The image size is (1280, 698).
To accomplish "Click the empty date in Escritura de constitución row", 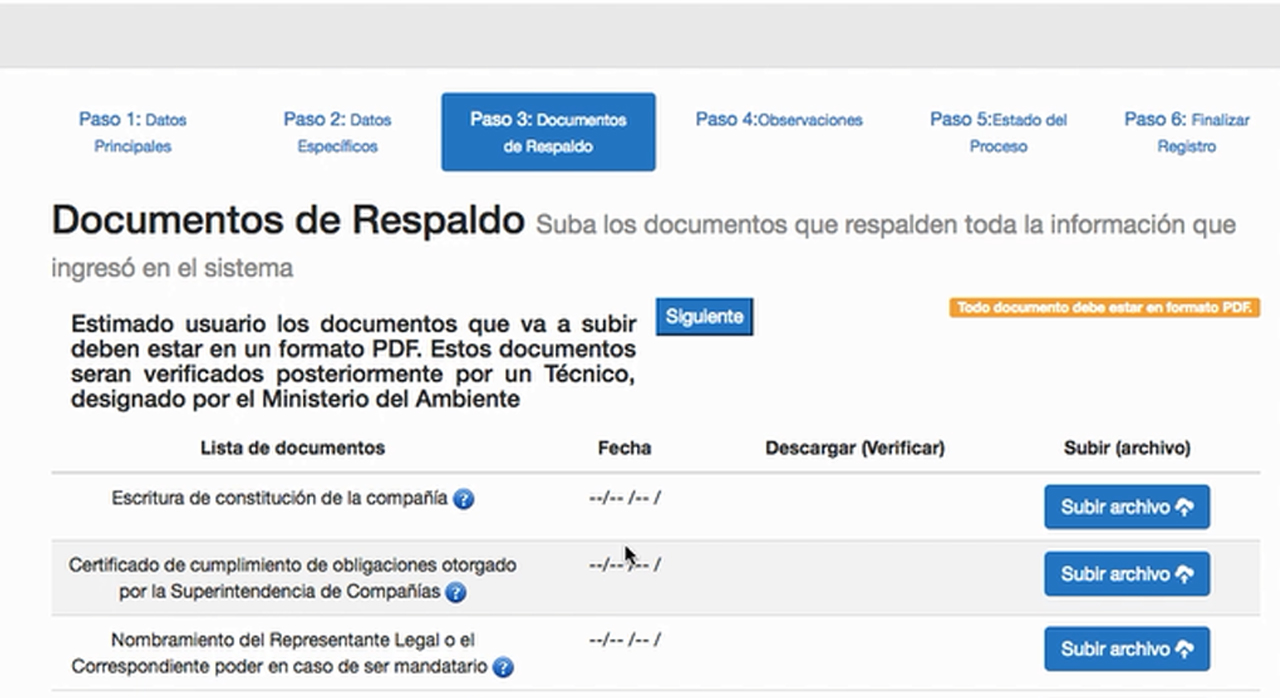I will (624, 497).
